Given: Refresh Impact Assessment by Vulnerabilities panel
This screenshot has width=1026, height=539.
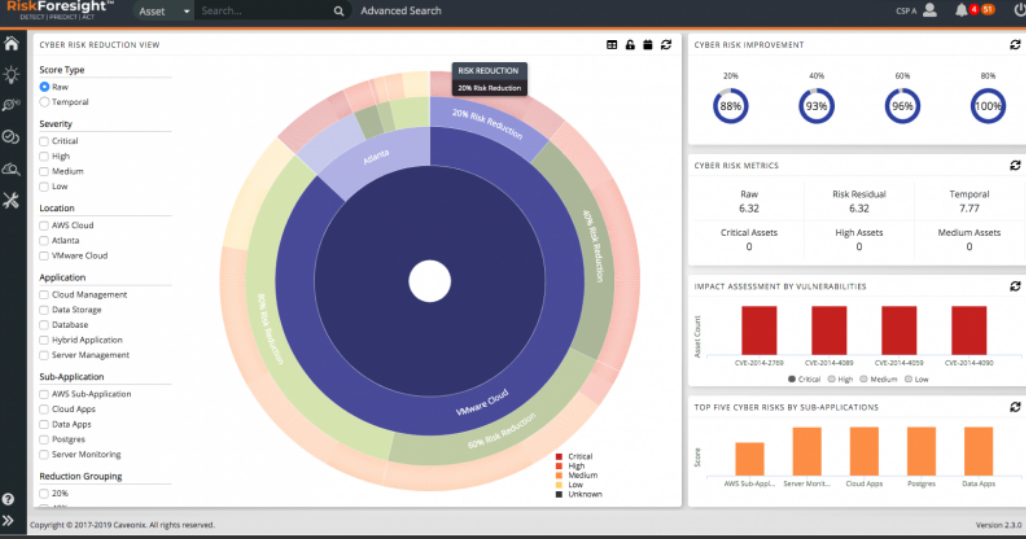Looking at the screenshot, I should click(x=1015, y=286).
